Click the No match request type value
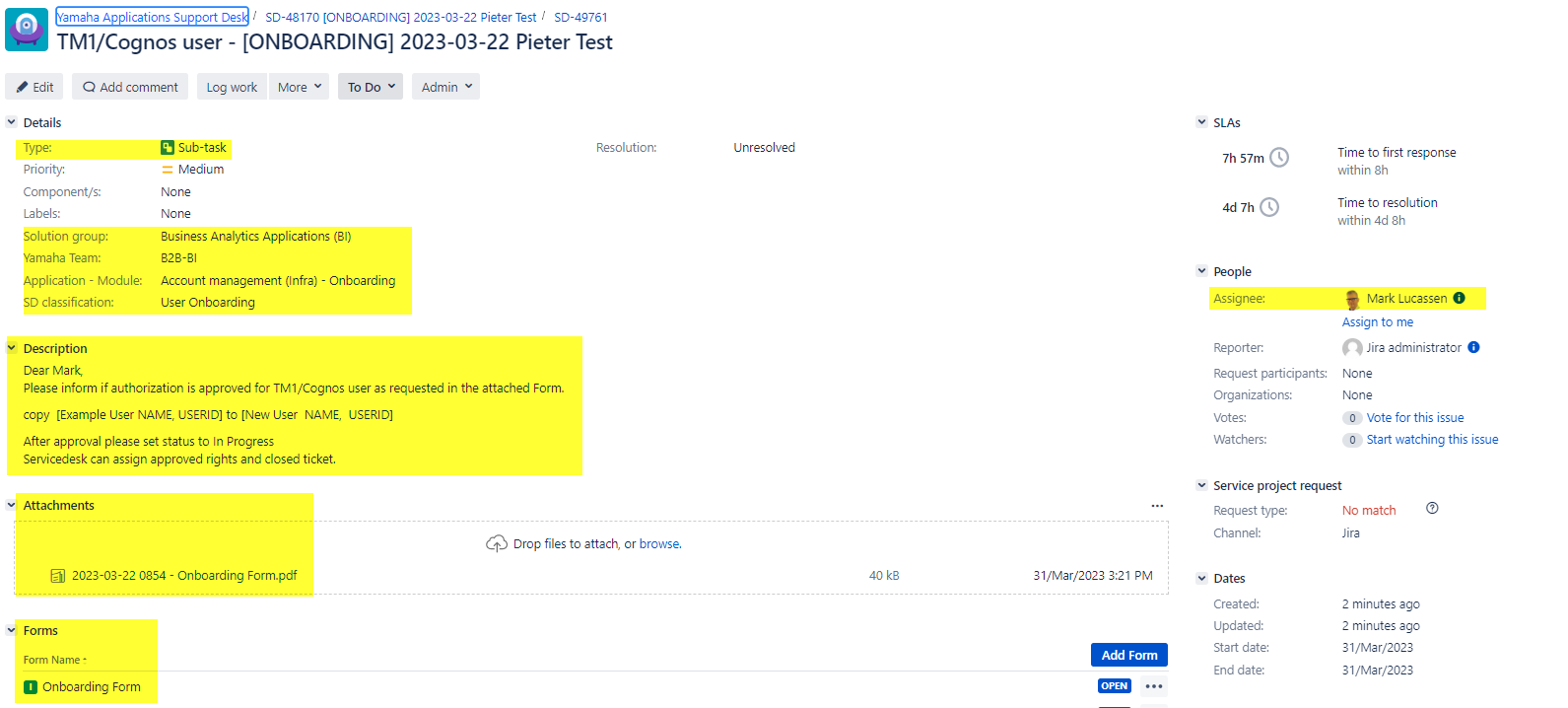Screen dimensions: 1568x708 pyautogui.click(x=1369, y=511)
